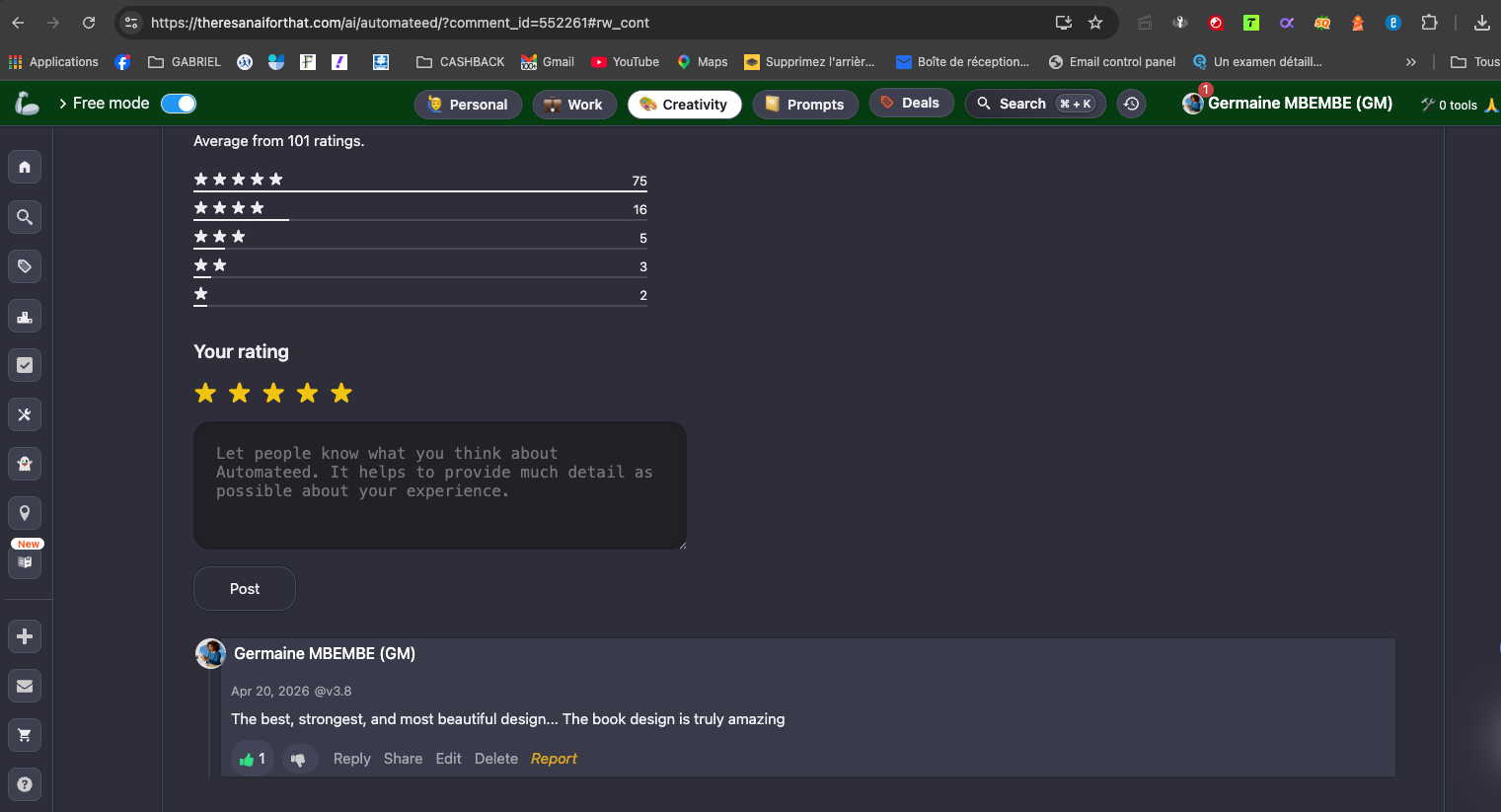Open the envelope mail icon in sidebar
Image resolution: width=1501 pixels, height=812 pixels.
[25, 686]
